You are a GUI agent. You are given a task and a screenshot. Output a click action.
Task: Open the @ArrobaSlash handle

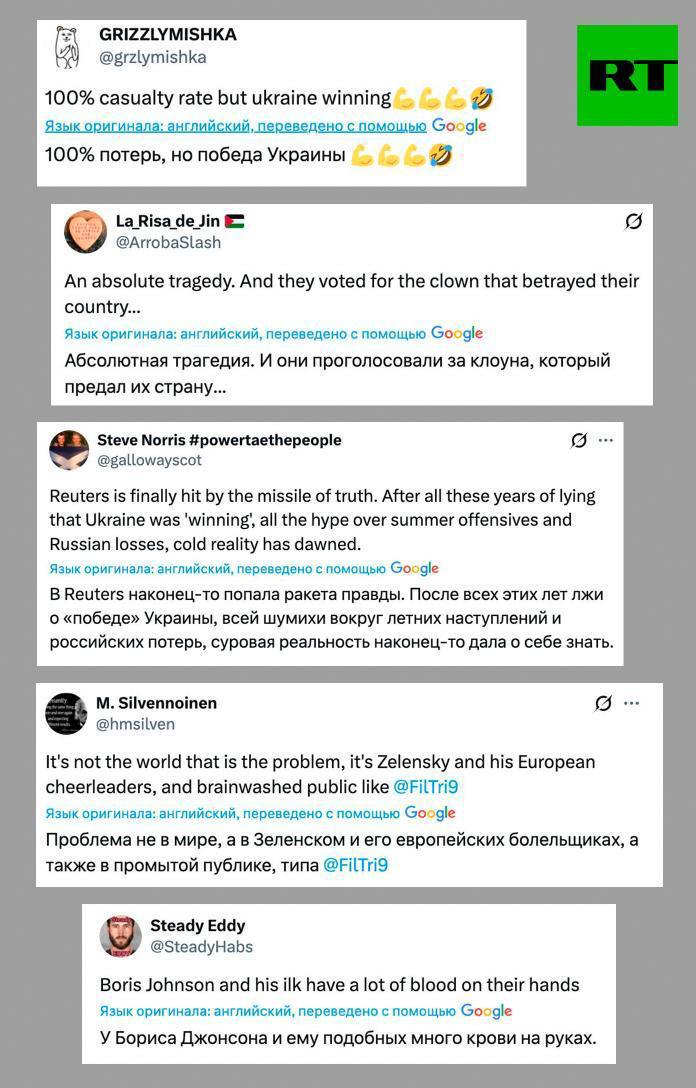[168, 242]
